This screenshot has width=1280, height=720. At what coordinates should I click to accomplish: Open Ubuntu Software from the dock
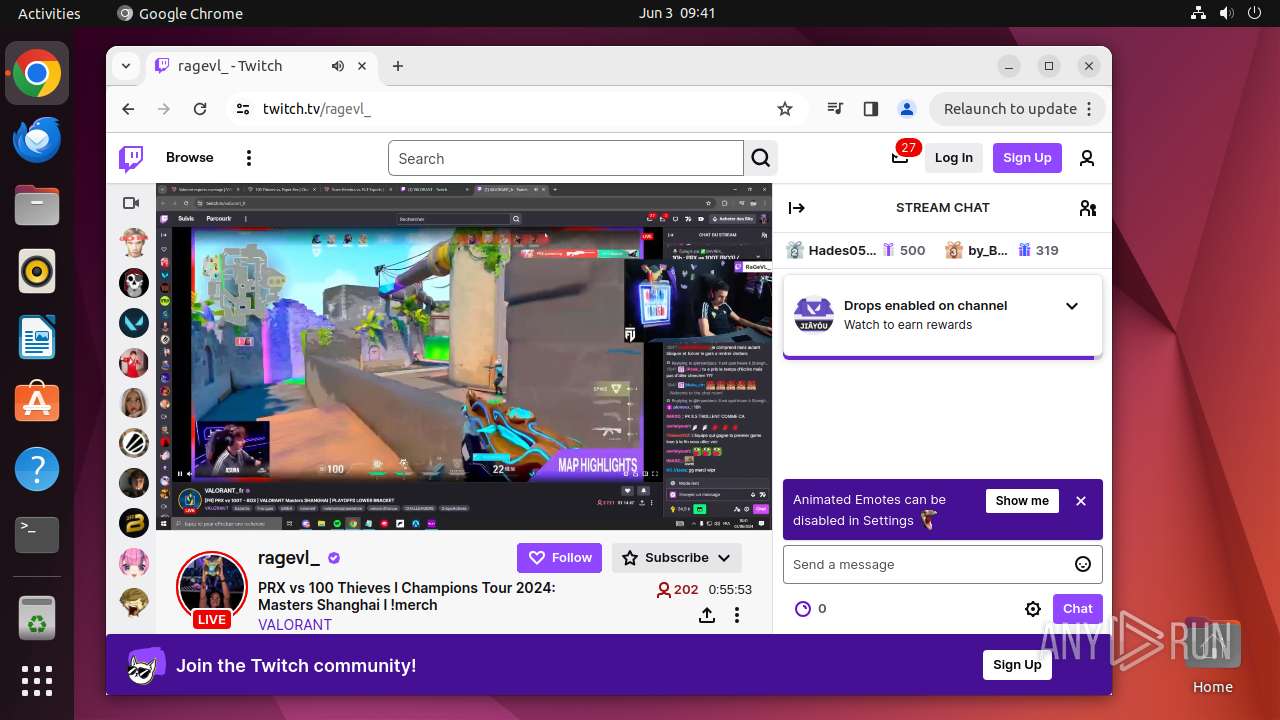pyautogui.click(x=37, y=403)
